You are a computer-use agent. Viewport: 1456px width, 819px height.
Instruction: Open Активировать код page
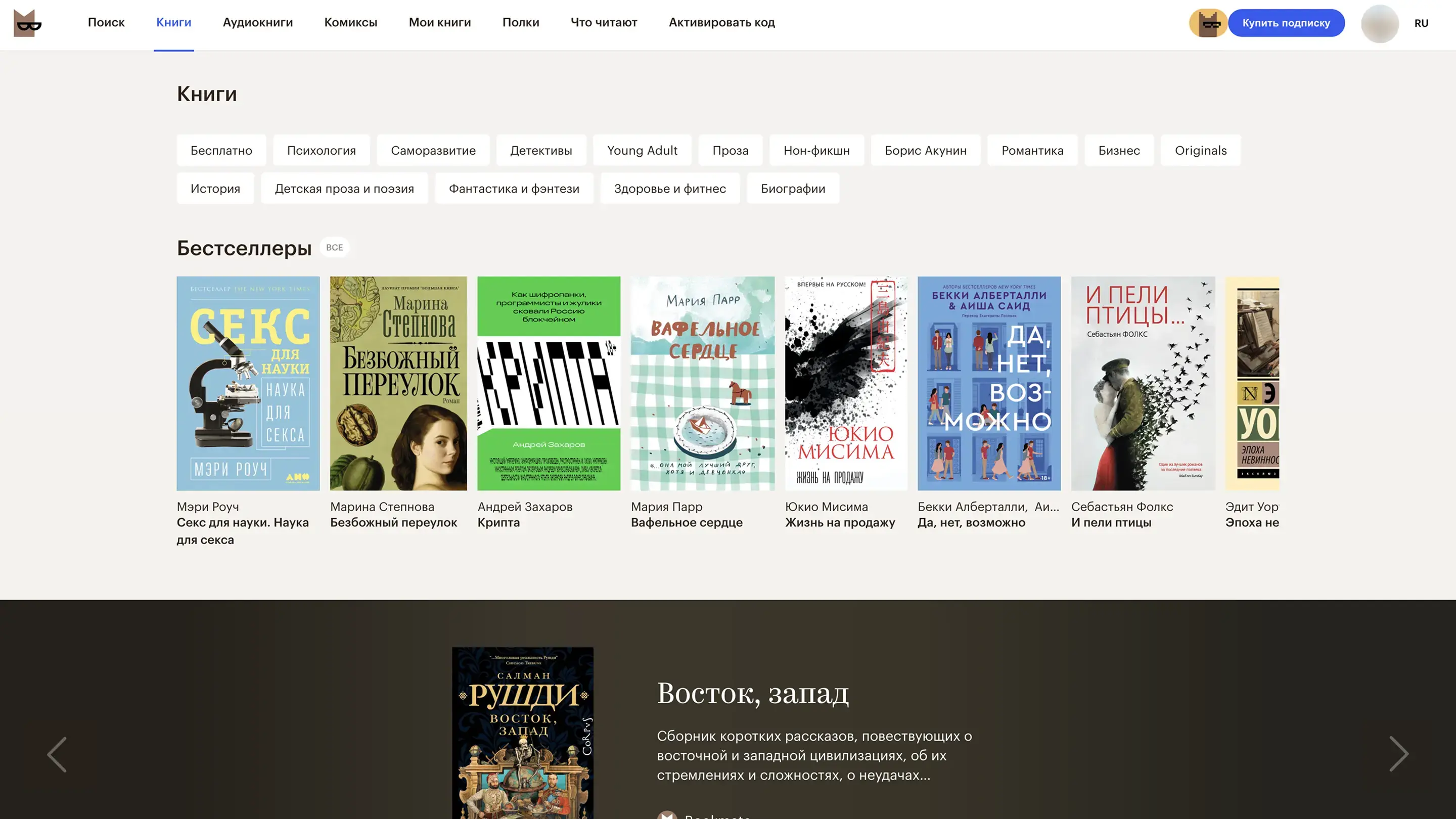click(x=721, y=23)
